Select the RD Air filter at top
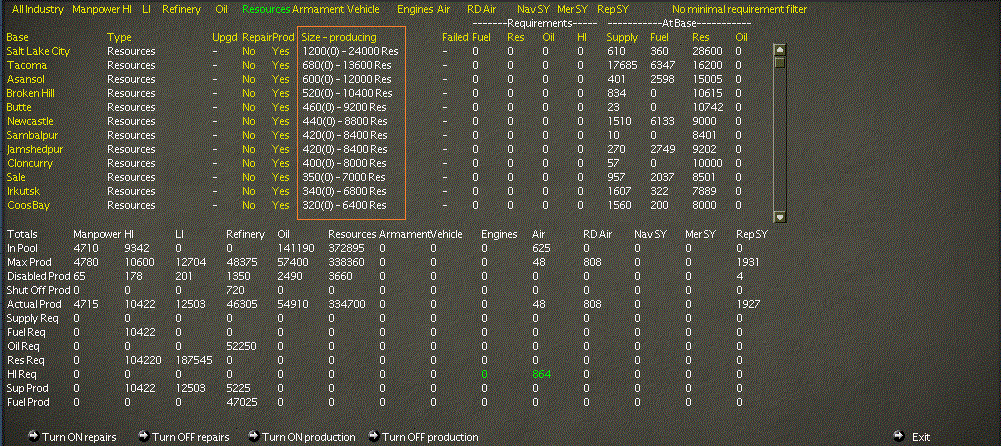Screen dimensions: 1001x446 [481, 10]
